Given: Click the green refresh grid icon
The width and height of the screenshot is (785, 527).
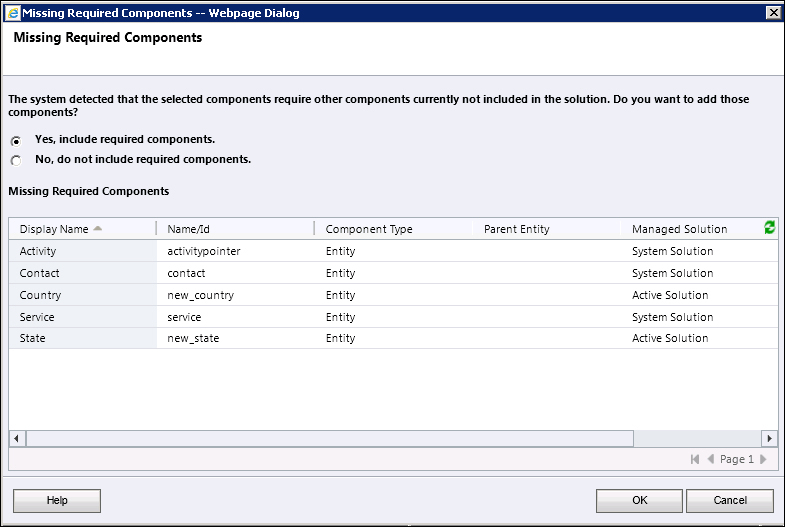Looking at the screenshot, I should pos(769,228).
